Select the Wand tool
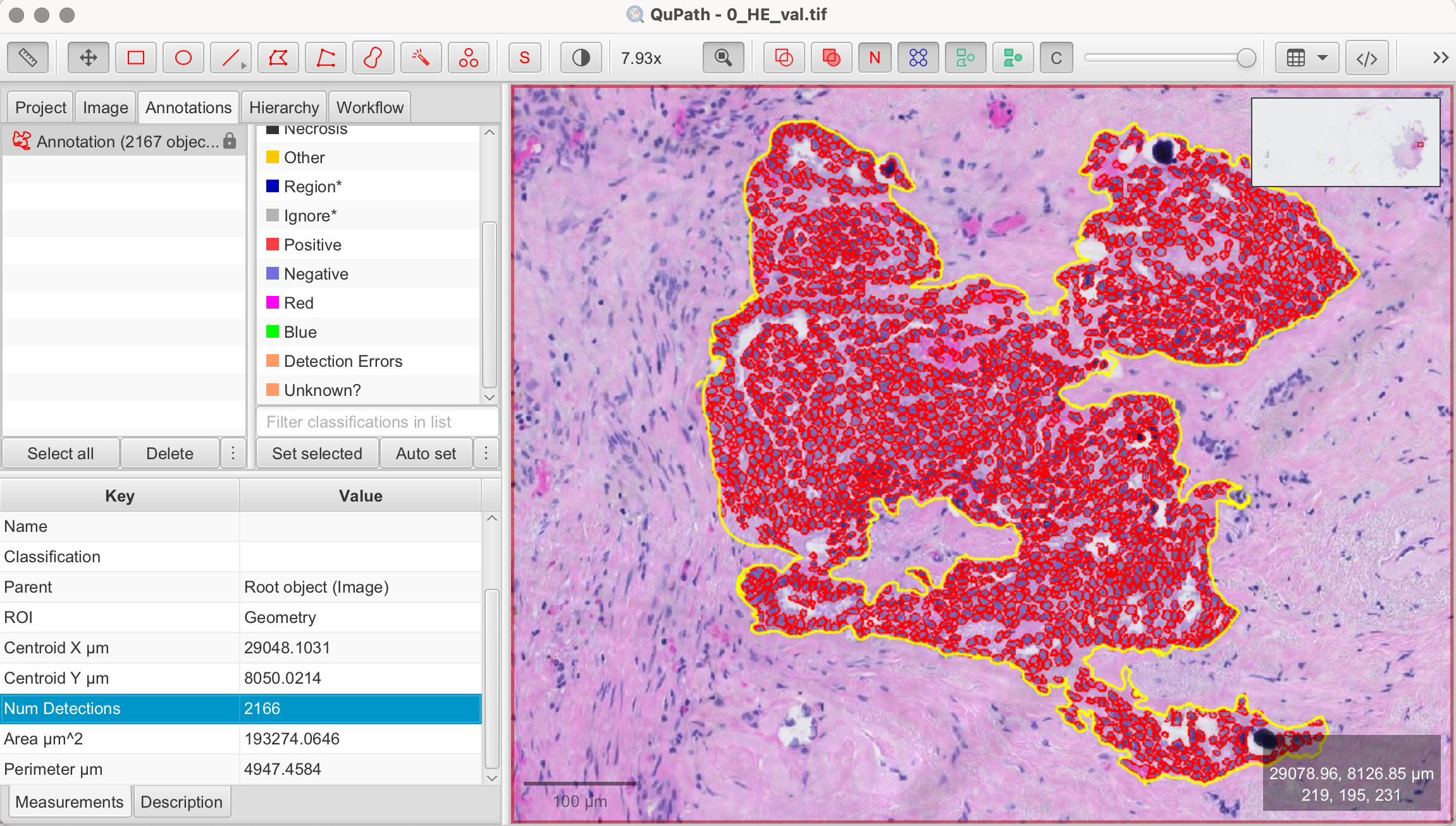Image resolution: width=1456 pixels, height=826 pixels. (x=421, y=57)
